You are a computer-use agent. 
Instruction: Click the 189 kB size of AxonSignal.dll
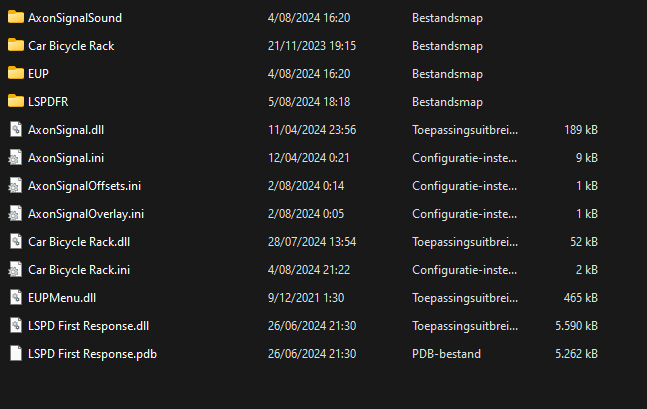click(x=581, y=129)
